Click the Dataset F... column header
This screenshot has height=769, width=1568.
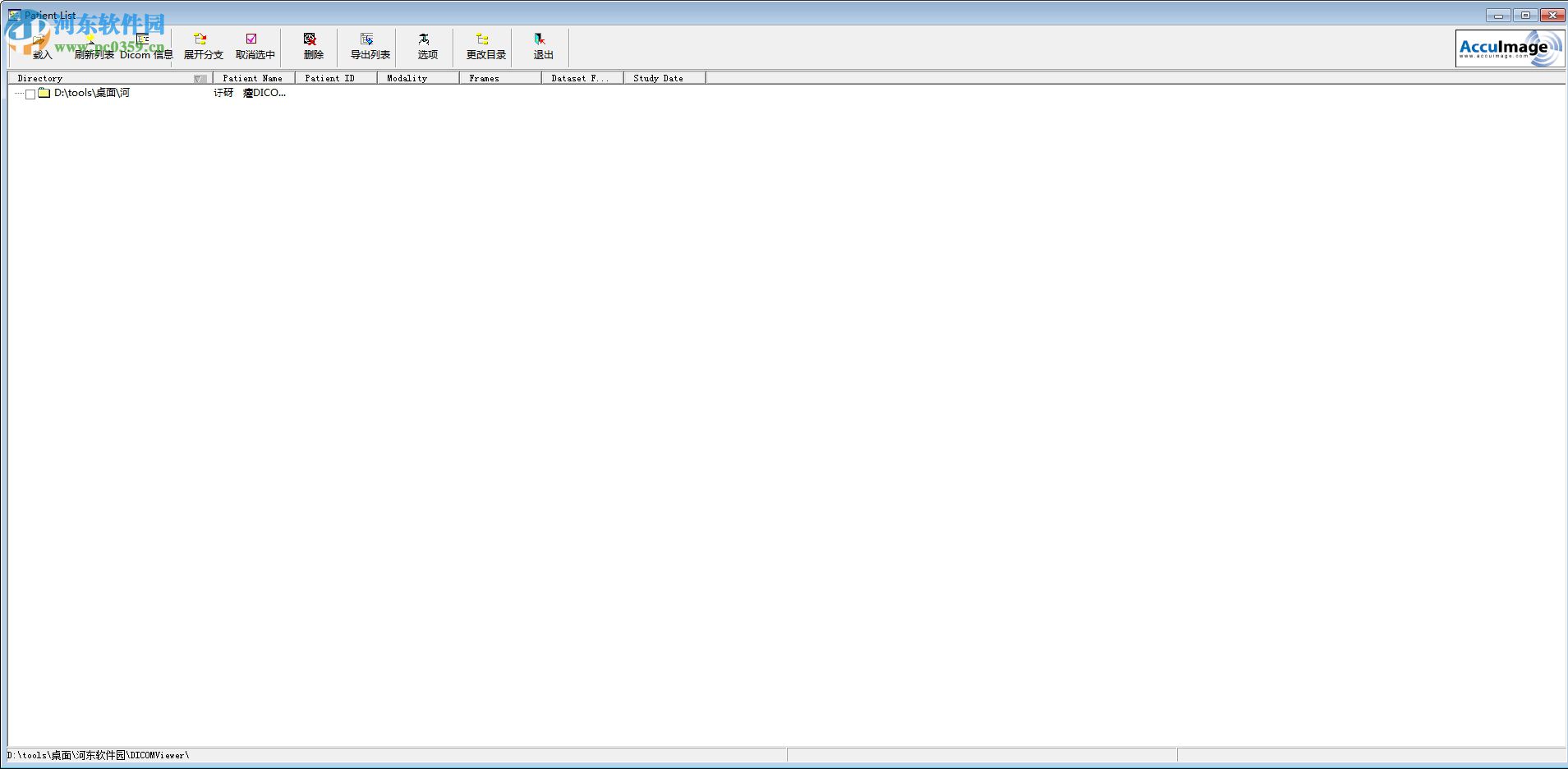coord(582,78)
